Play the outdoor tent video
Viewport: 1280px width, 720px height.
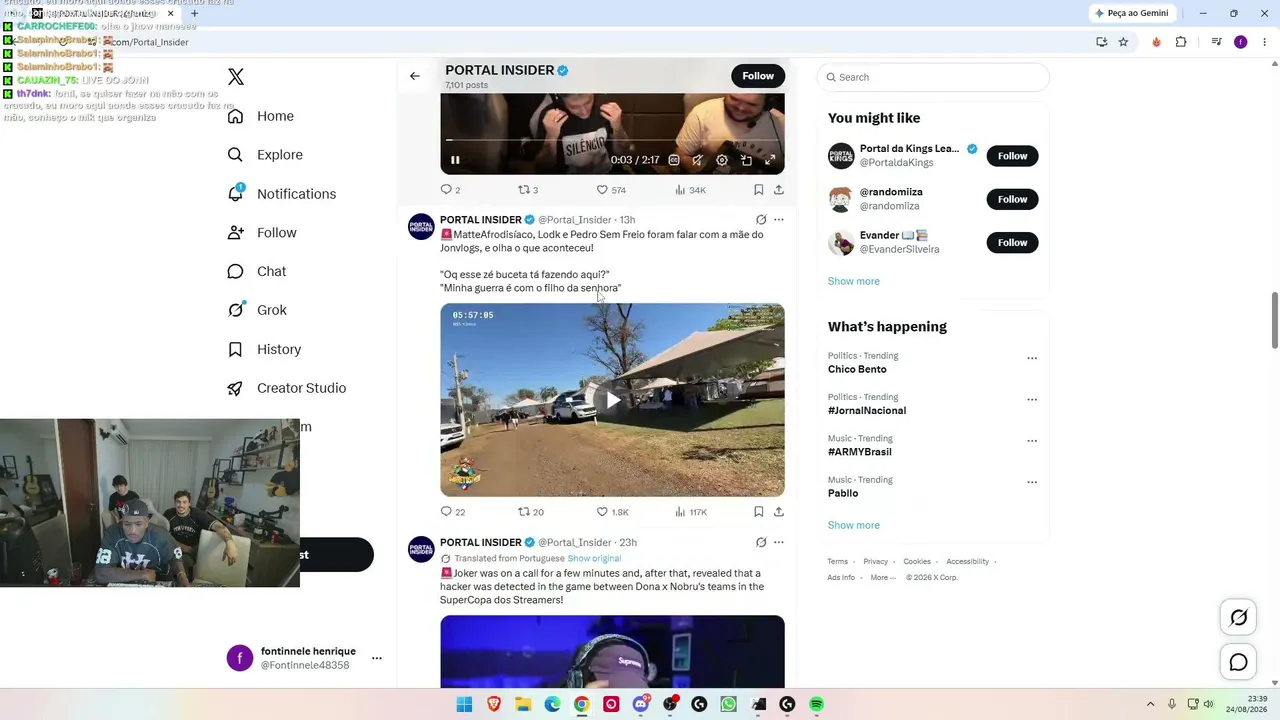(x=612, y=400)
